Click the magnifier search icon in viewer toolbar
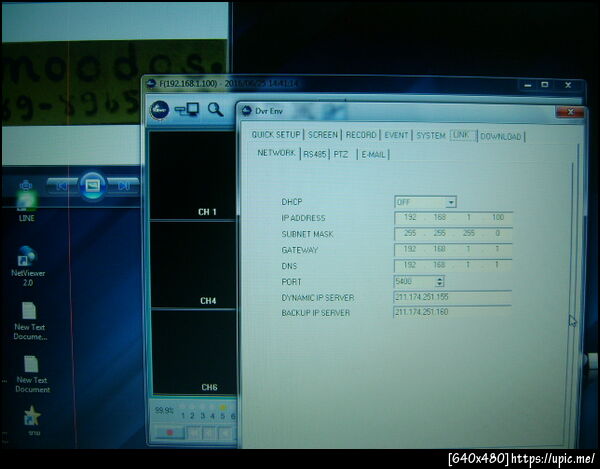Screen dimensions: 600x469 click(x=215, y=110)
